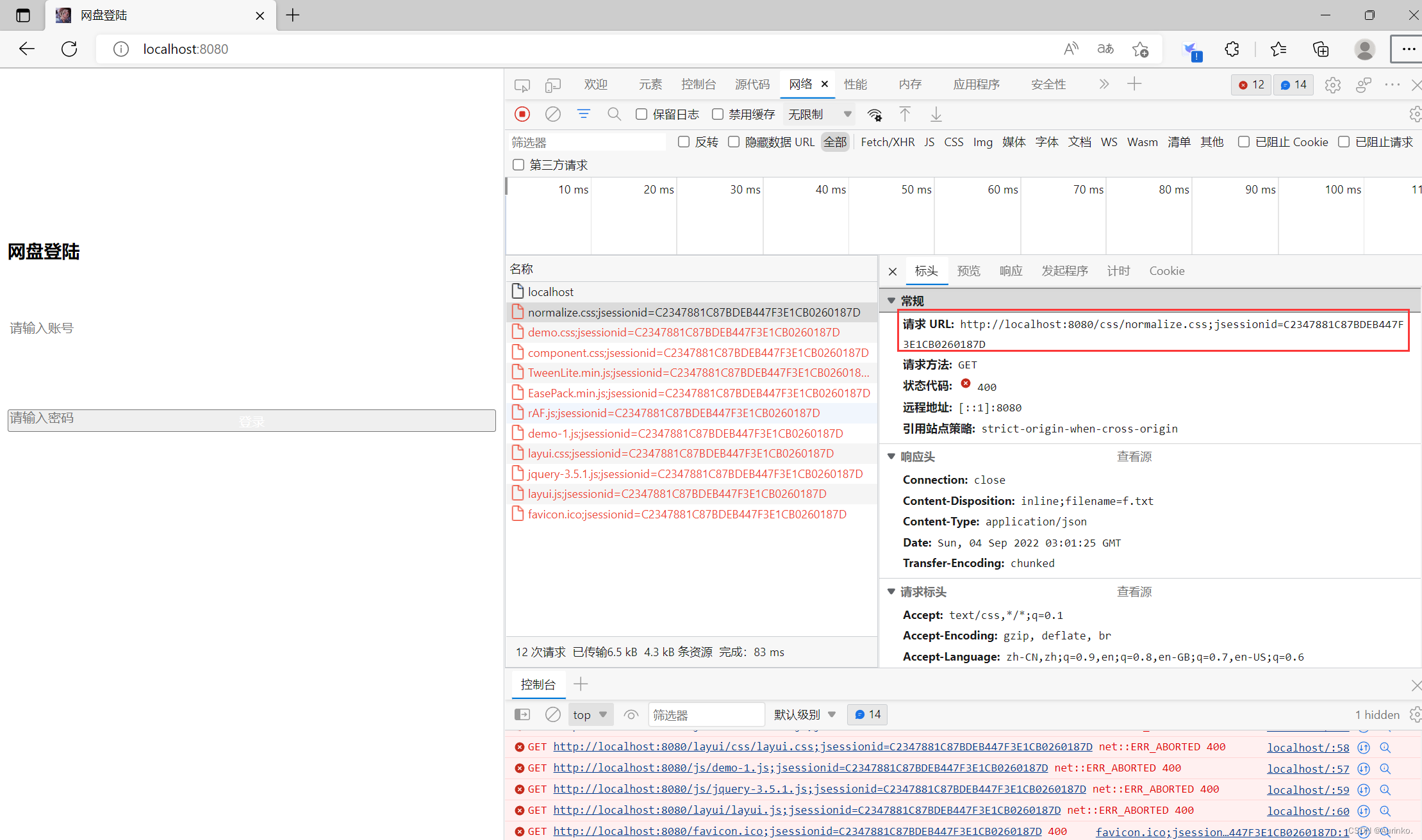Click the read aloud icon

1071,49
